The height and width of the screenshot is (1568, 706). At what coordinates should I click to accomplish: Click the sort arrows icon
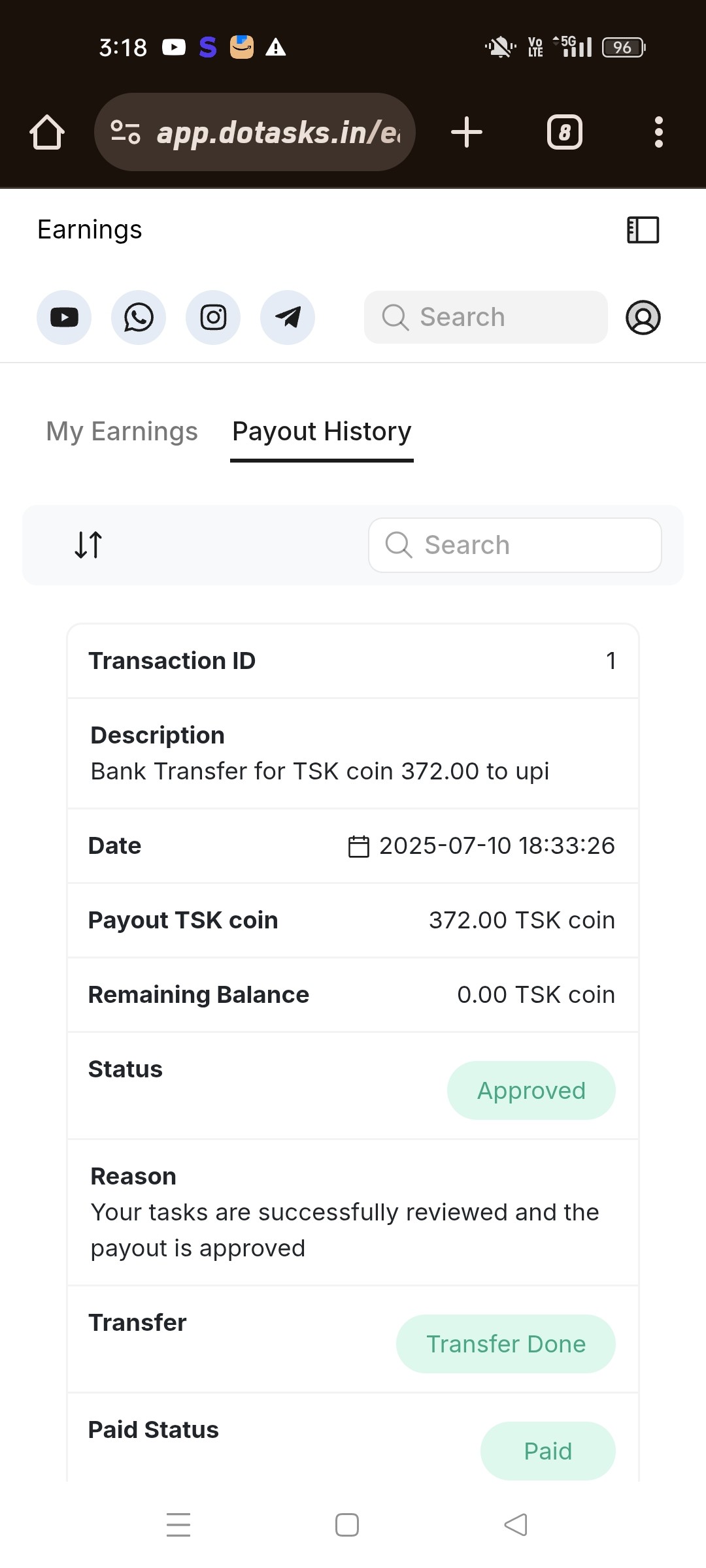(x=88, y=545)
